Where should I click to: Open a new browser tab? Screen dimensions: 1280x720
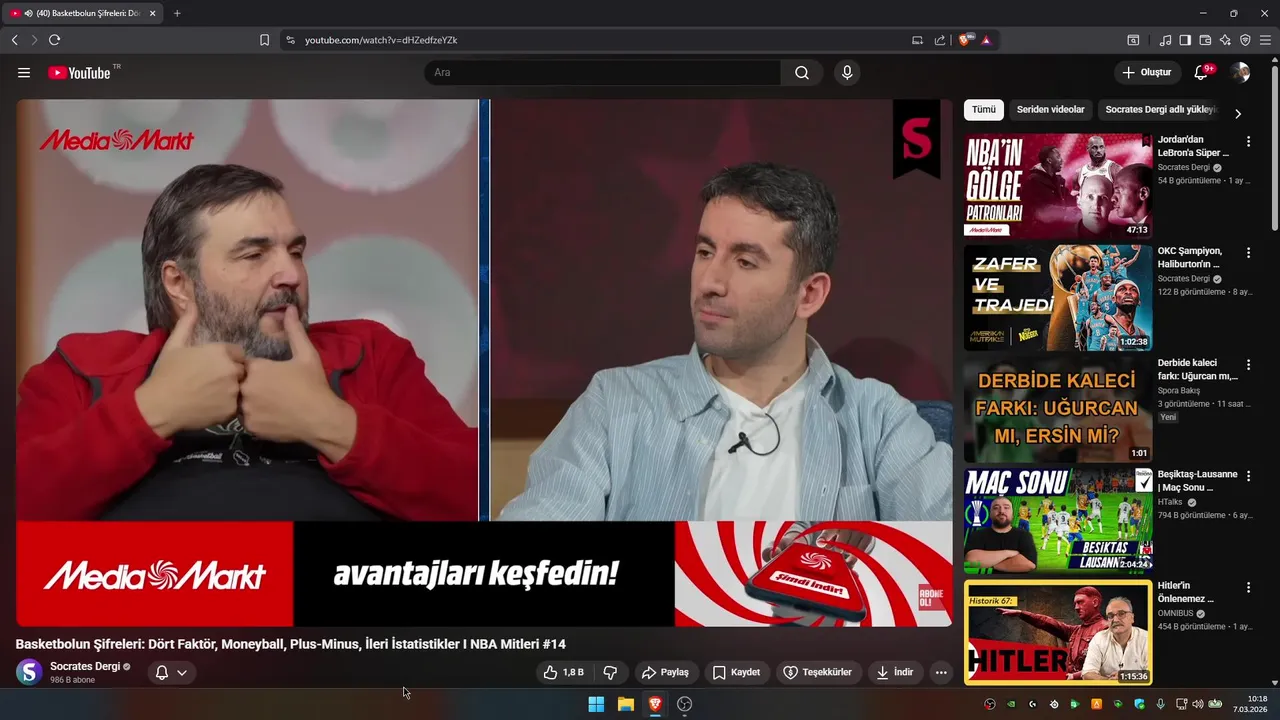pyautogui.click(x=177, y=13)
